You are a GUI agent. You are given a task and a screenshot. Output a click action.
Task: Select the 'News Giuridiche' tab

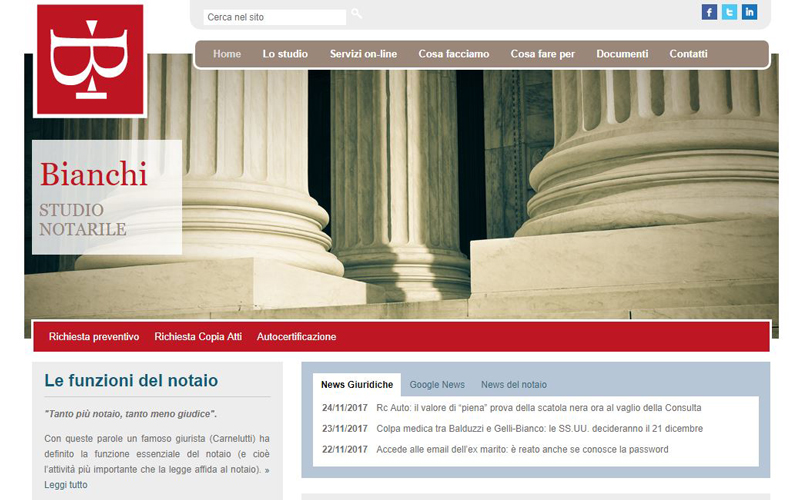click(357, 385)
